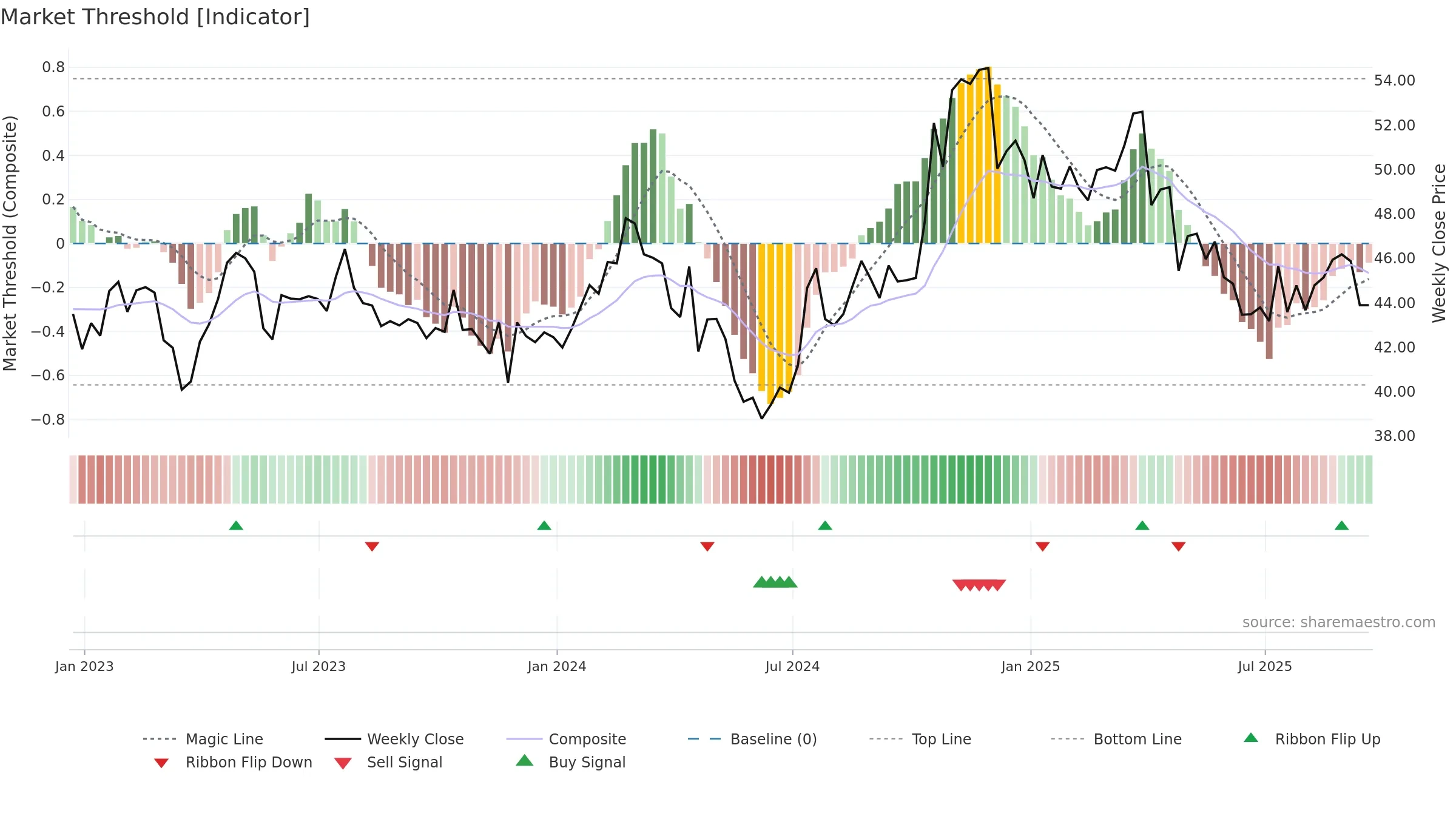Click the ribbon flip up marker just after Jul 2024

click(825, 525)
